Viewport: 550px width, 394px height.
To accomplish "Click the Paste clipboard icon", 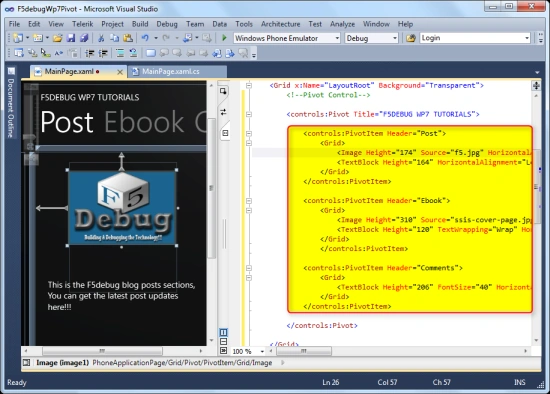I will [x=128, y=38].
